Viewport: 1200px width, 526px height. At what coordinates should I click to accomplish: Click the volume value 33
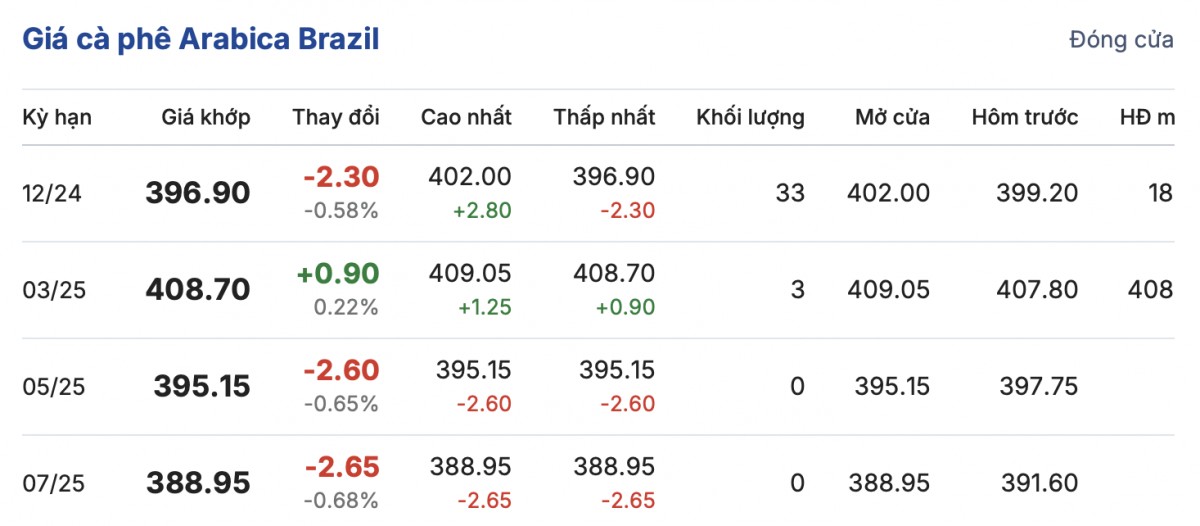point(790,193)
